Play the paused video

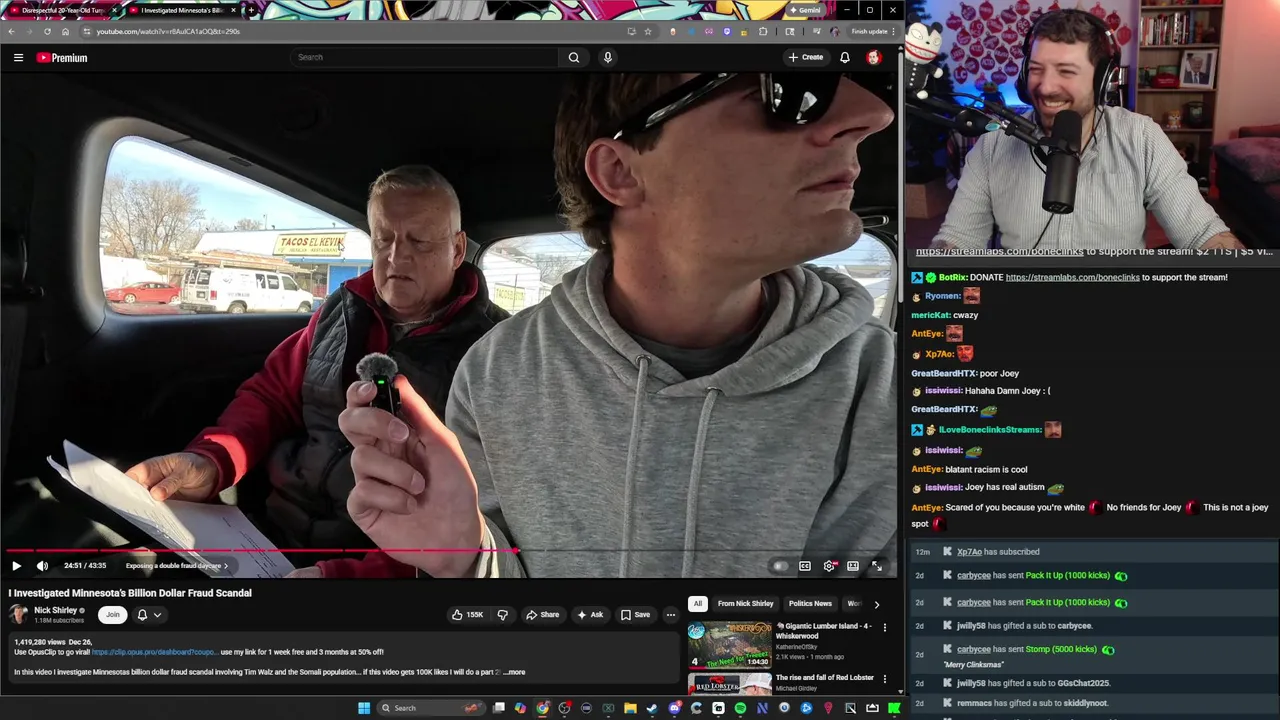(16, 566)
